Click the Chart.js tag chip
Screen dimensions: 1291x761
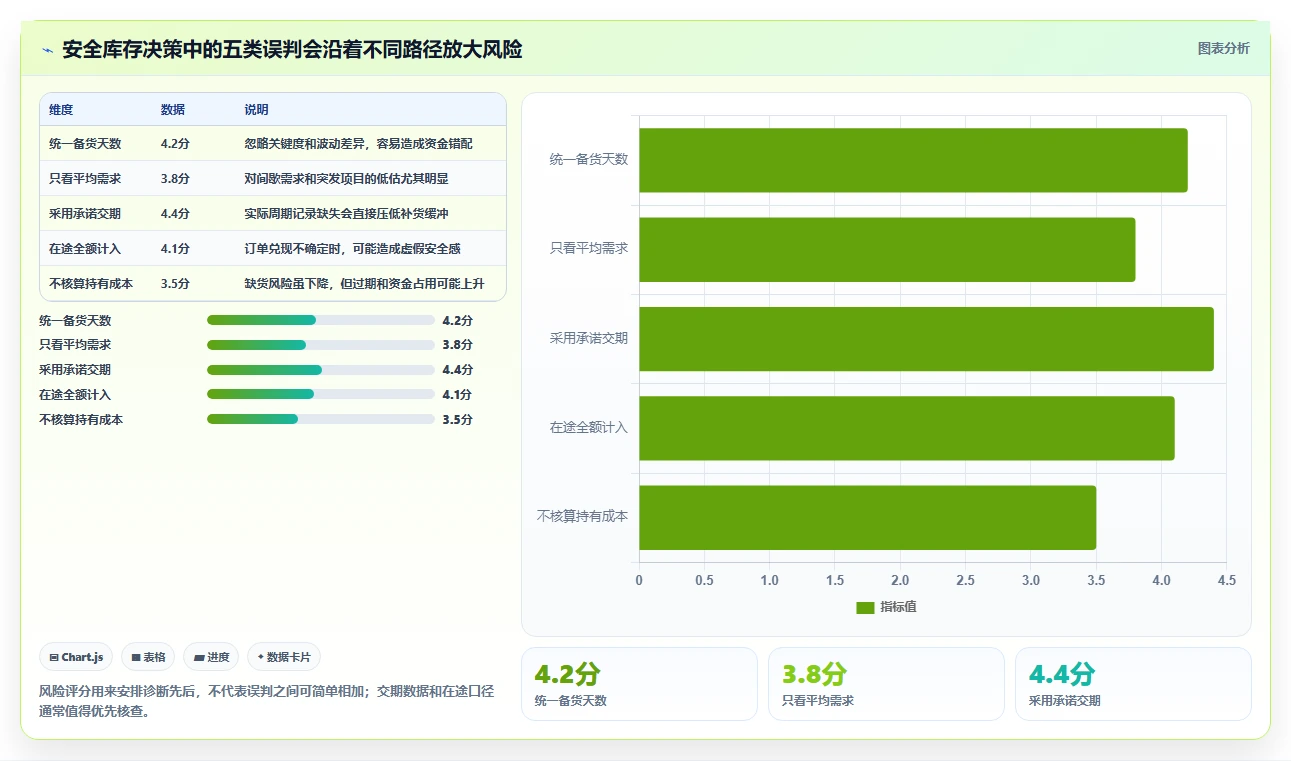tap(76, 657)
